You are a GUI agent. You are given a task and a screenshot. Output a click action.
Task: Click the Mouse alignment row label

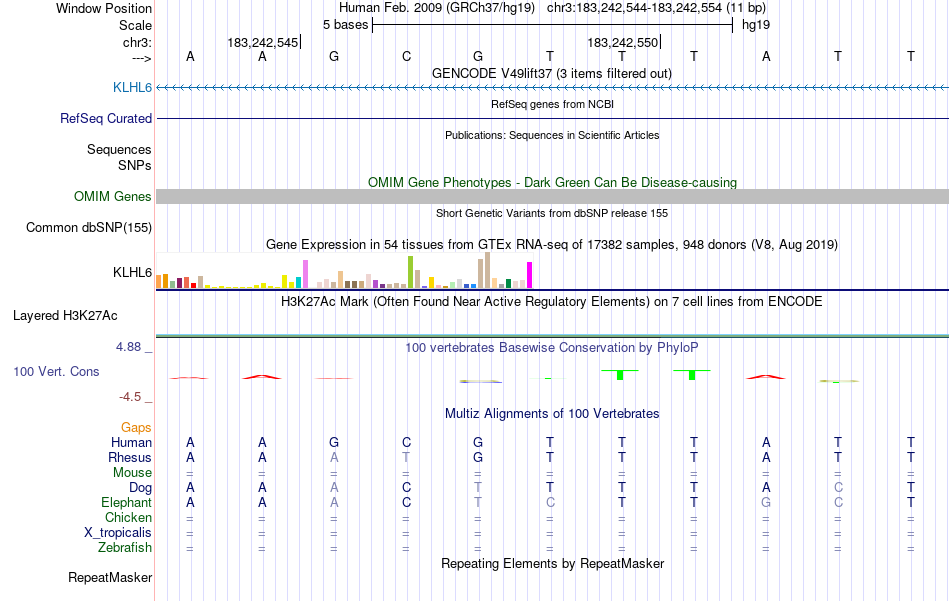coord(132,473)
